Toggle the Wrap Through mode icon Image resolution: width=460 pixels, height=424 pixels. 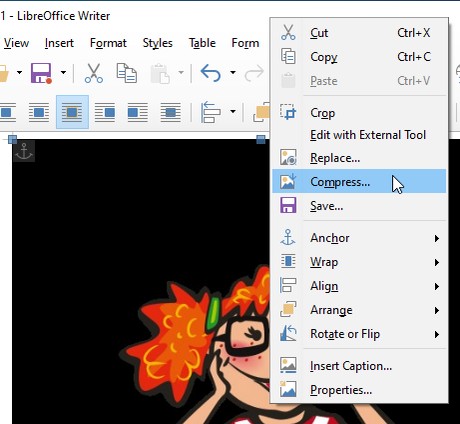(170, 112)
